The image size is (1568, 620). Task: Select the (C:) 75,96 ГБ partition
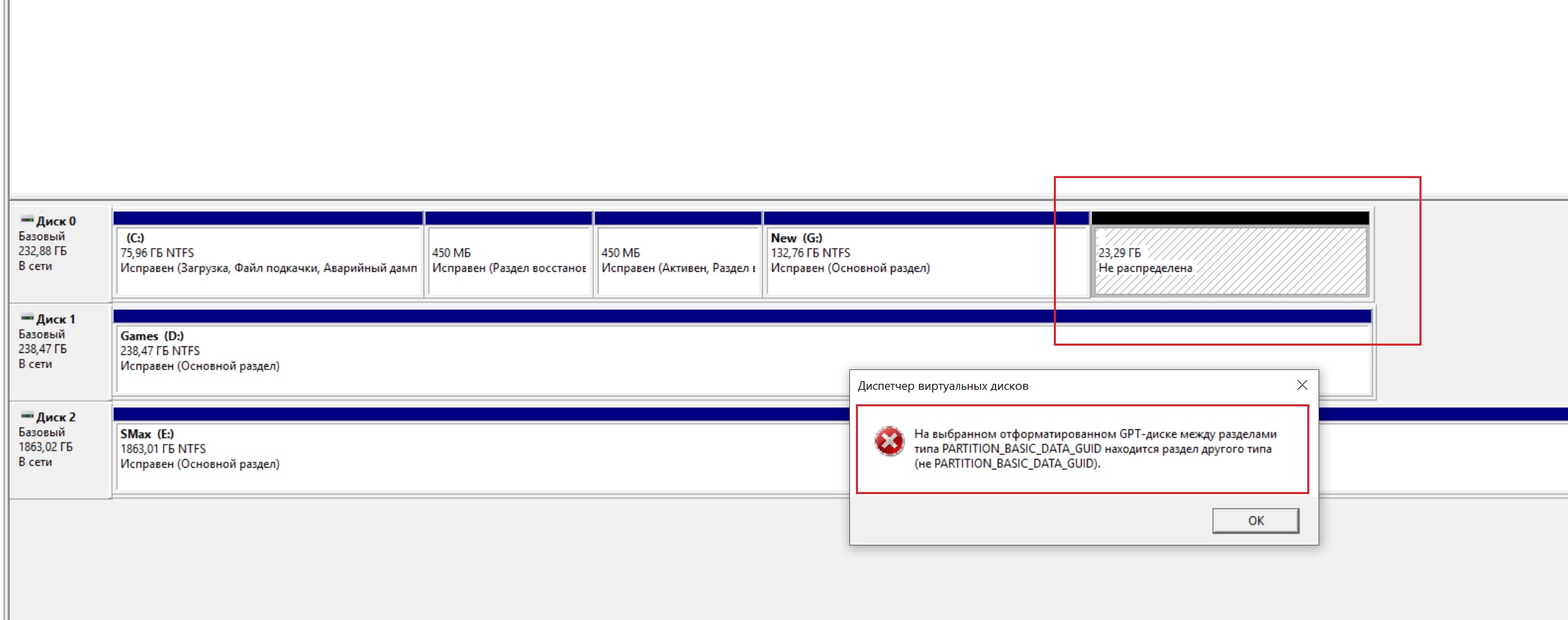[268, 261]
